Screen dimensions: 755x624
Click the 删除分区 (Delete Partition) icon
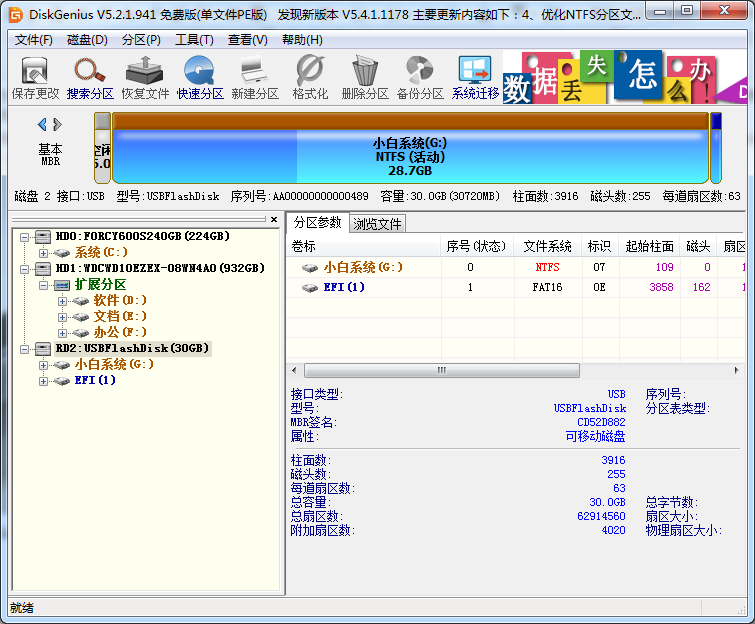[x=364, y=78]
